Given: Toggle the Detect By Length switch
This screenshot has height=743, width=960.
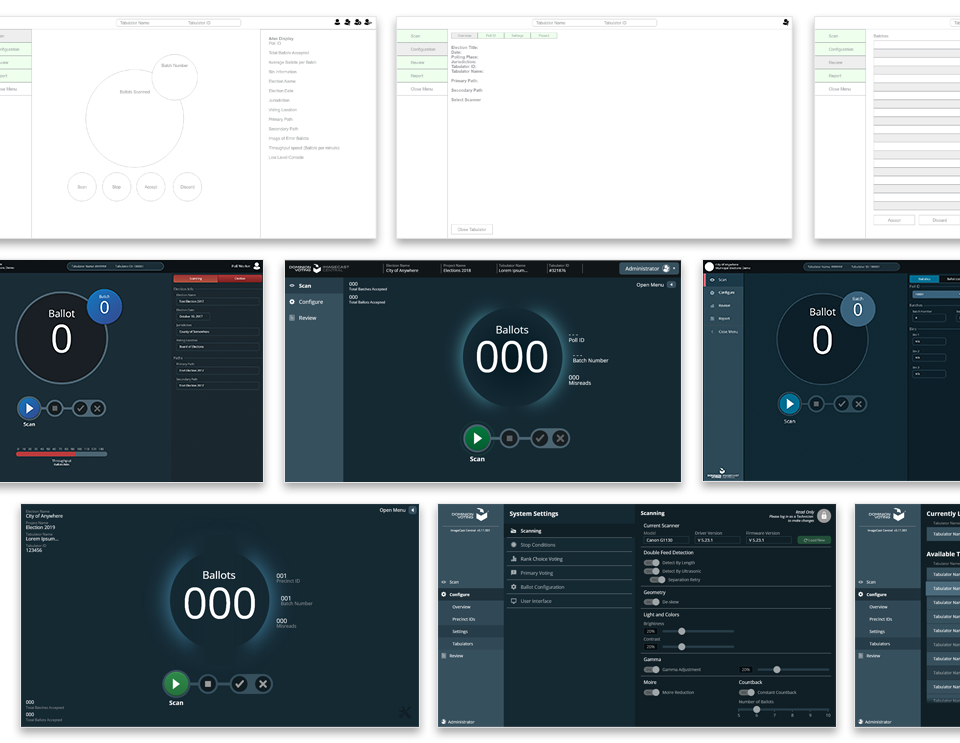Looking at the screenshot, I should point(651,563).
